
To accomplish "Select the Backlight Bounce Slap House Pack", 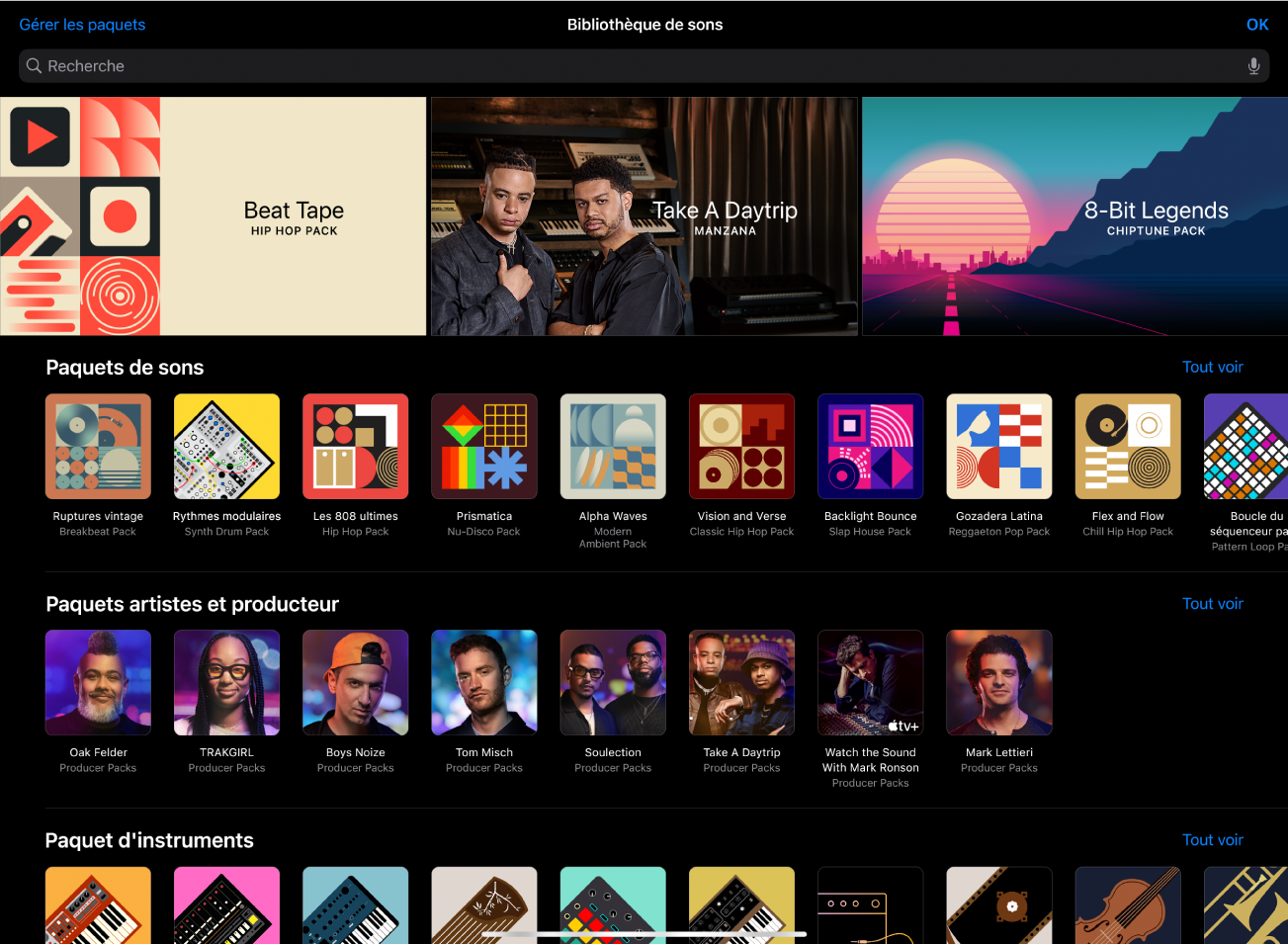I will click(x=871, y=447).
